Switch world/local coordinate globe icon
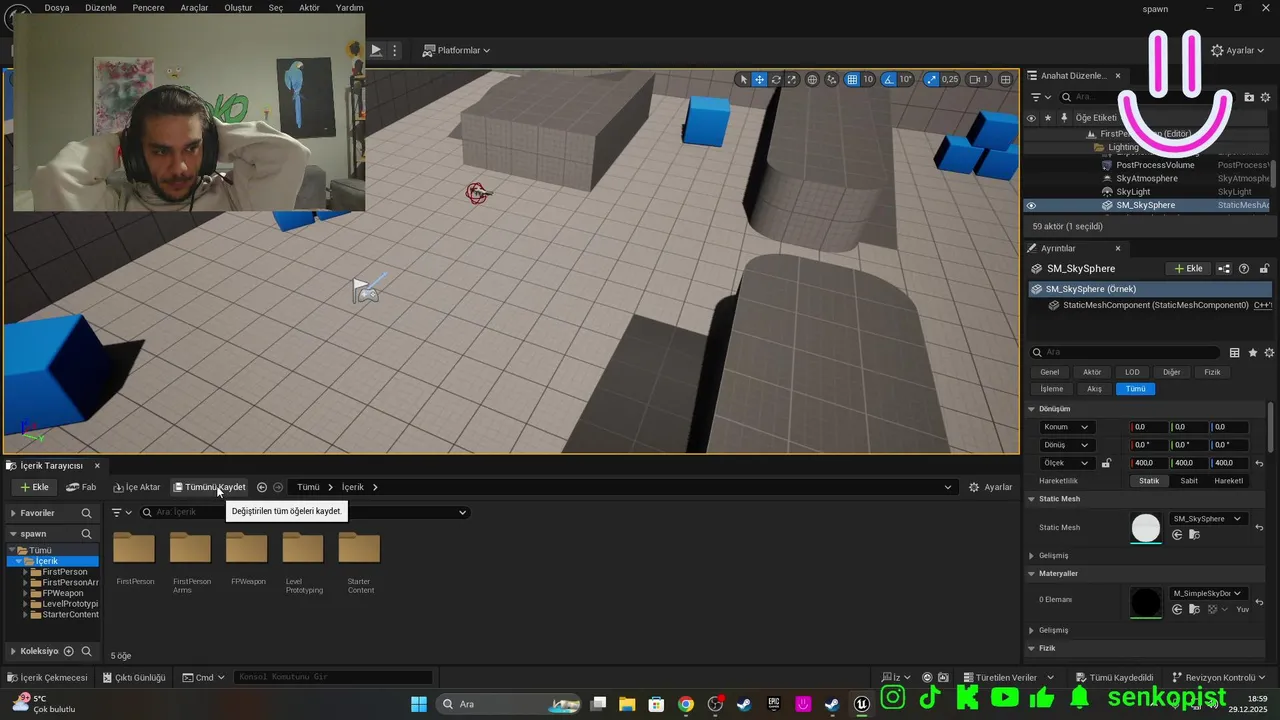The image size is (1280, 720). 812,80
